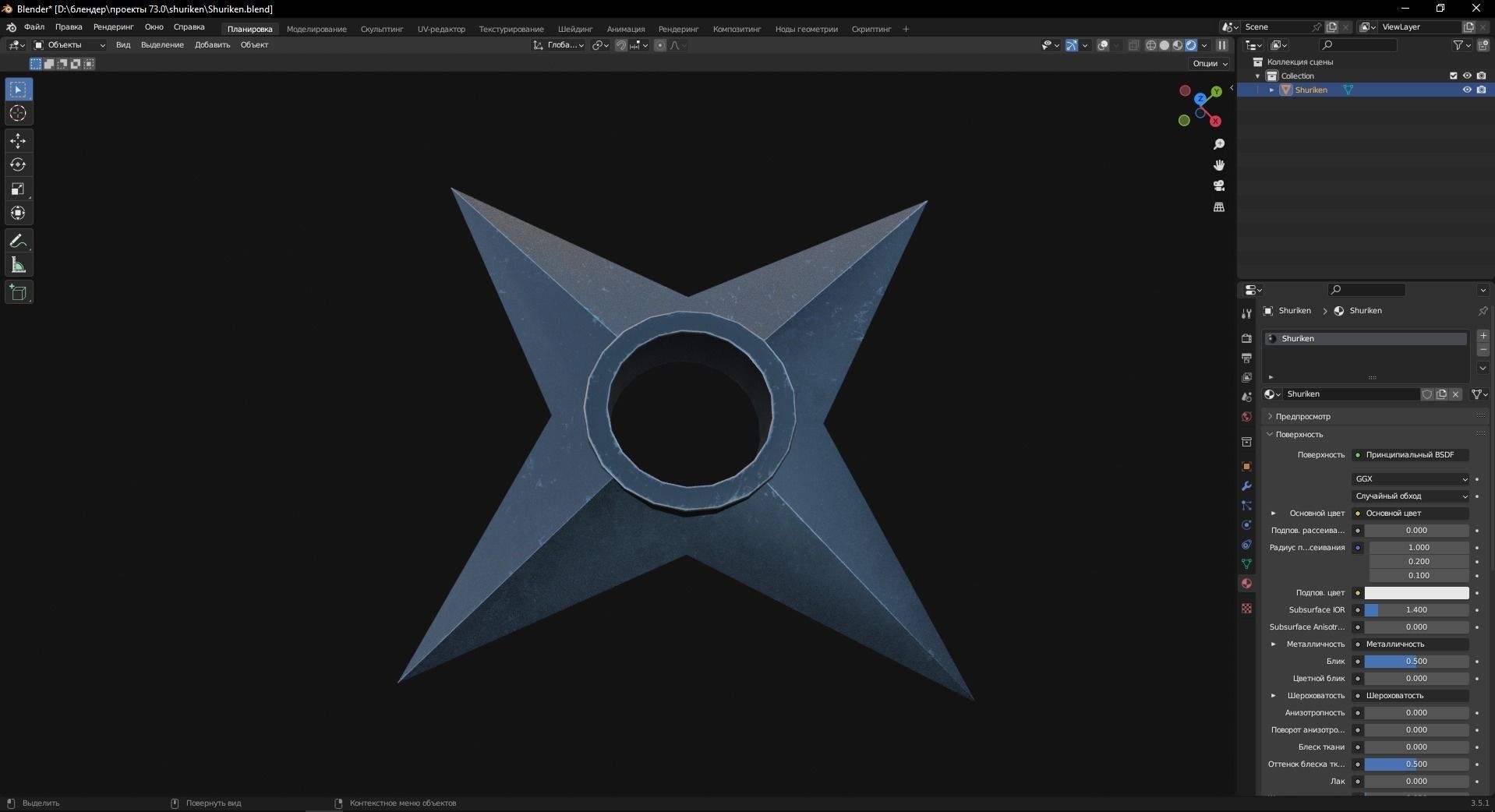This screenshot has height=812, width=1495.
Task: Open the Output properties tab
Action: (1246, 358)
